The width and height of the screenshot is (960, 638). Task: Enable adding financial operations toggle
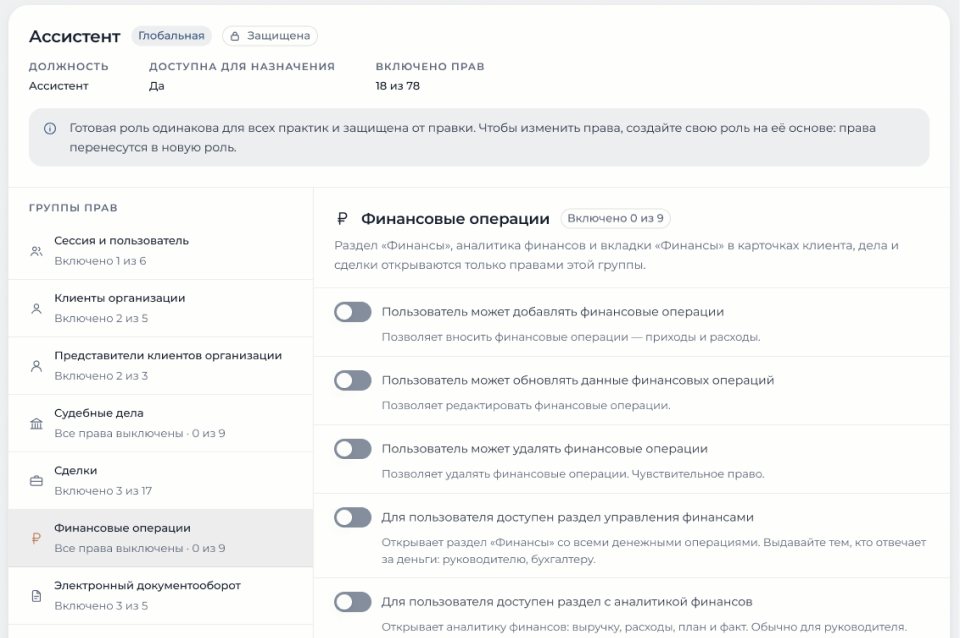(x=353, y=312)
